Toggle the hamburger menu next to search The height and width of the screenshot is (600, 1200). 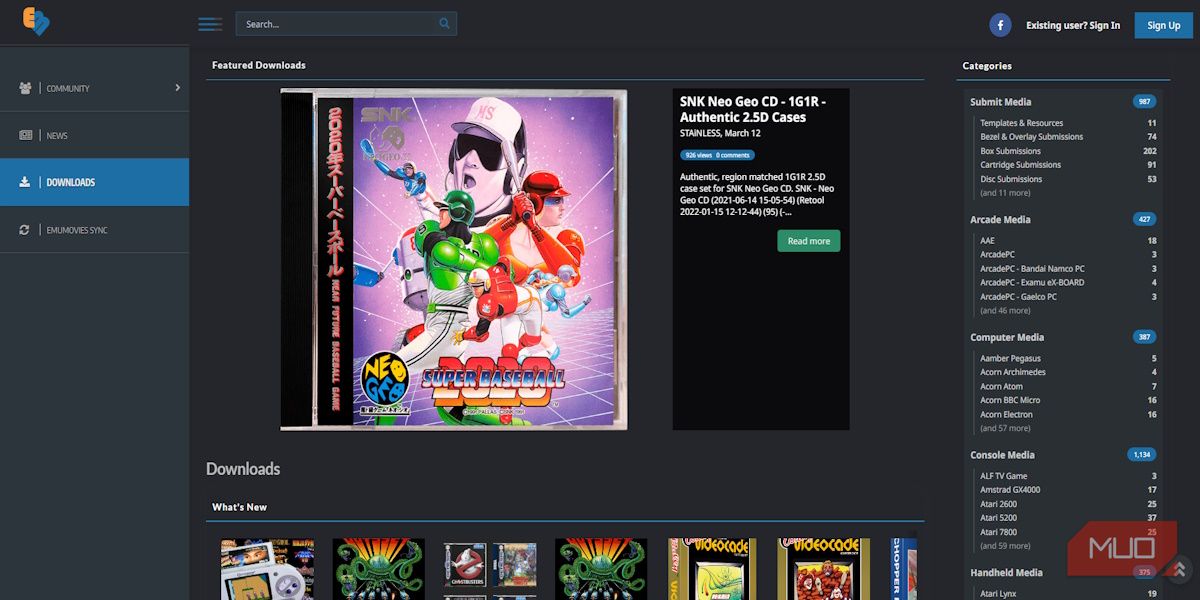pyautogui.click(x=209, y=24)
